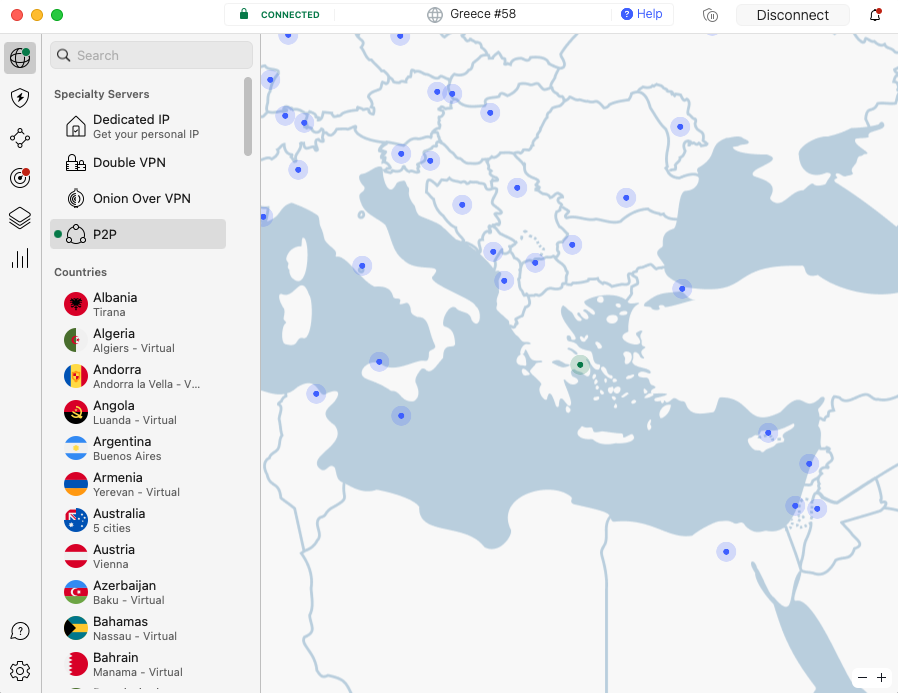Click the Dedicated IP house icon
The height and width of the screenshot is (693, 898).
click(x=76, y=126)
